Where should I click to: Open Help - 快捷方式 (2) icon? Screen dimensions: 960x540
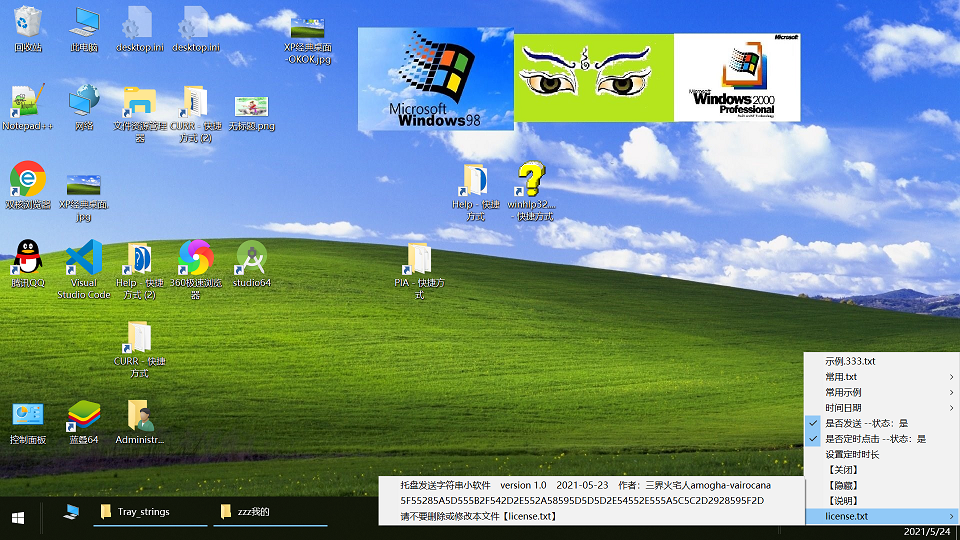[x=140, y=269]
